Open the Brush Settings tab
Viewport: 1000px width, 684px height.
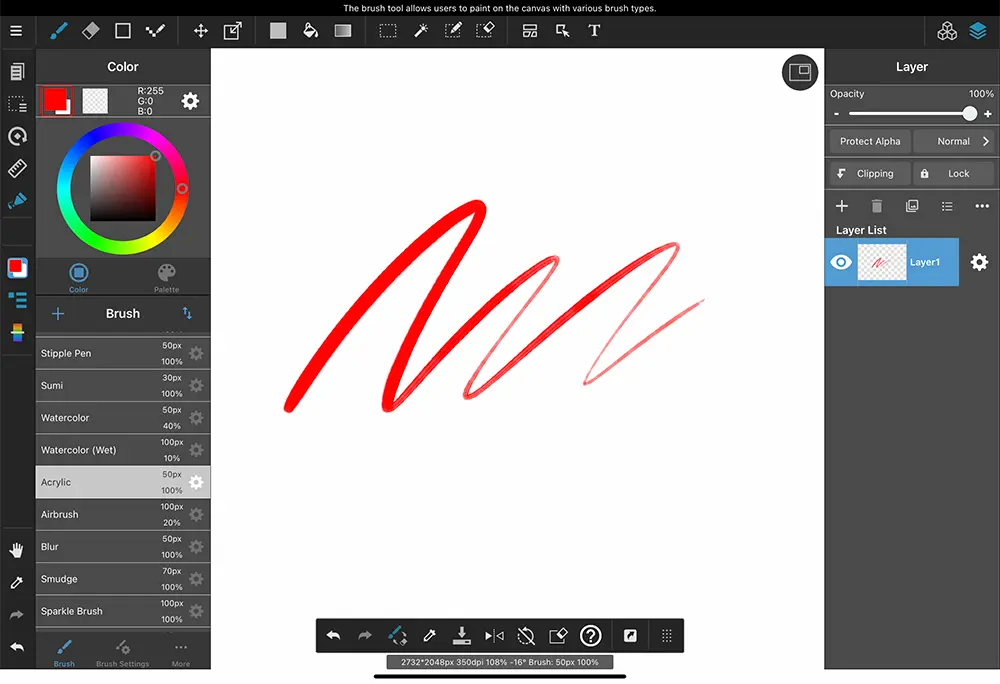click(x=122, y=651)
